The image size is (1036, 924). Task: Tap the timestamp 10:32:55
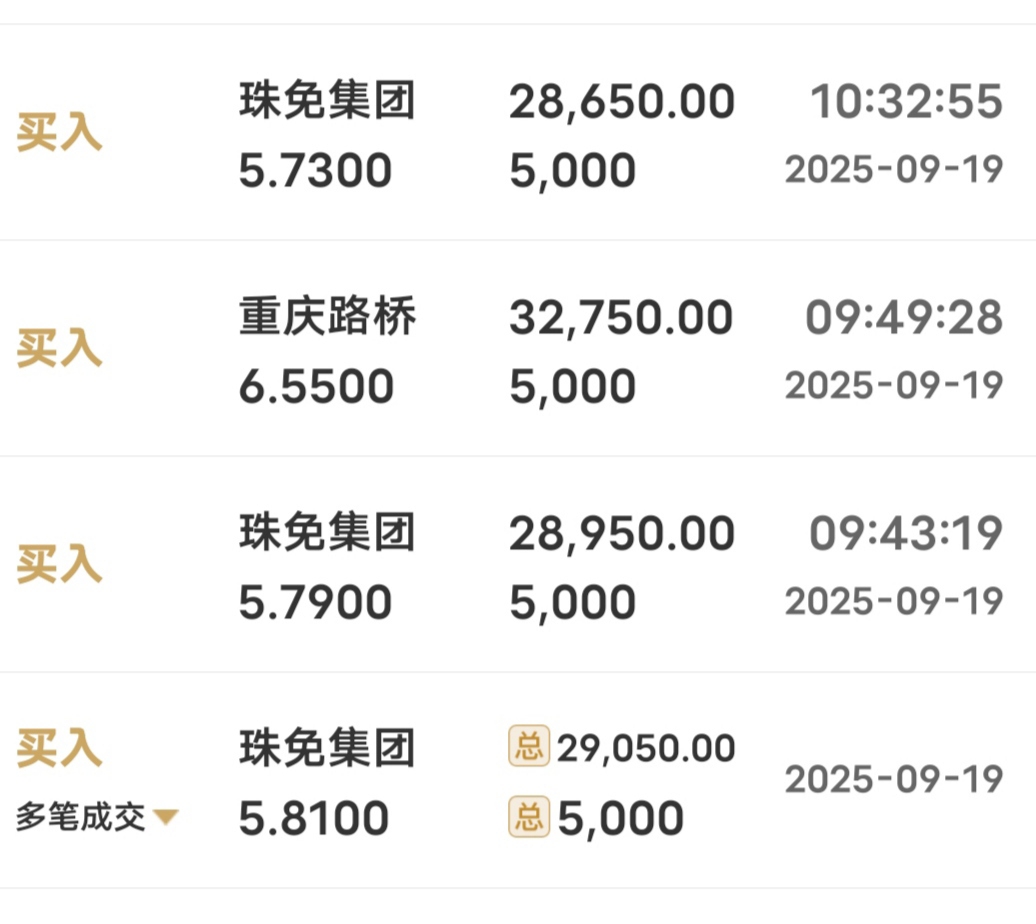click(906, 102)
